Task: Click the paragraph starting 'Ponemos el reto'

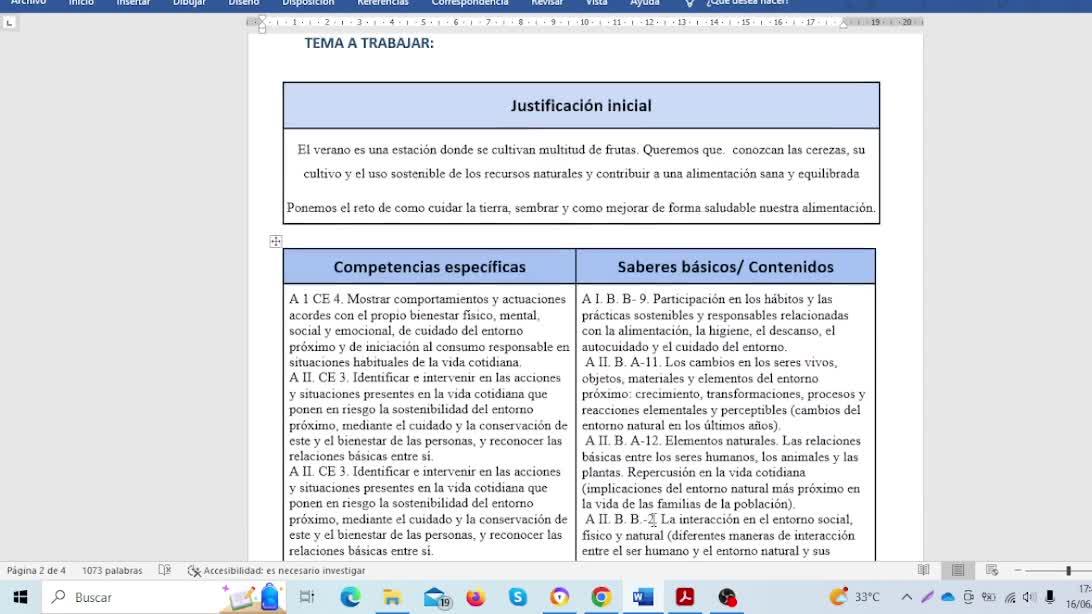Action: pos(581,207)
